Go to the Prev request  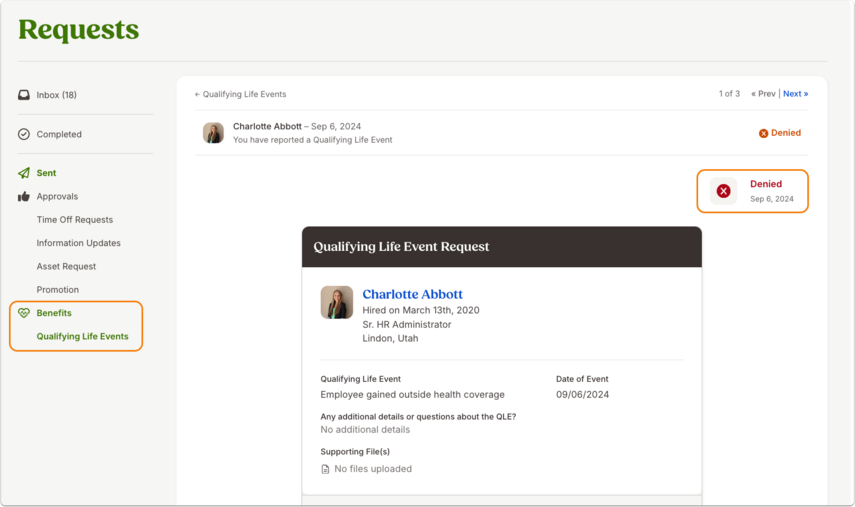tap(763, 94)
